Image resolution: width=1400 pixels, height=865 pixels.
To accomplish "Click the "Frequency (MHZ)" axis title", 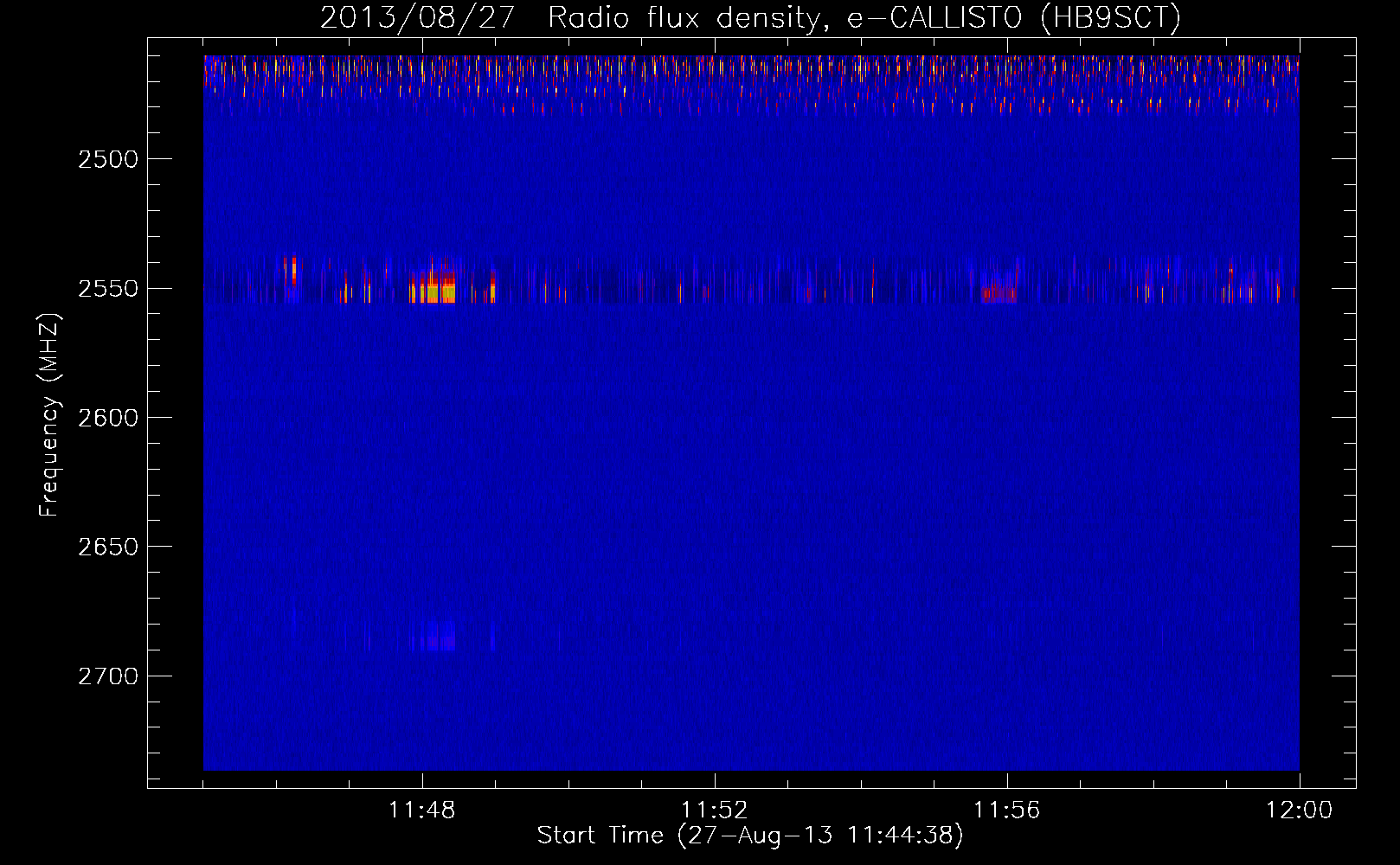I will click(50, 415).
